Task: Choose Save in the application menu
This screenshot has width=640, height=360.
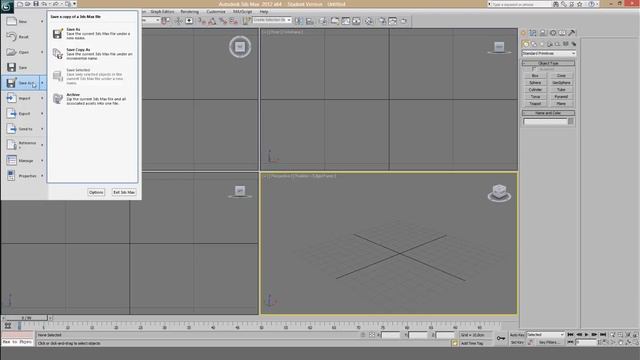Action: tap(24, 67)
